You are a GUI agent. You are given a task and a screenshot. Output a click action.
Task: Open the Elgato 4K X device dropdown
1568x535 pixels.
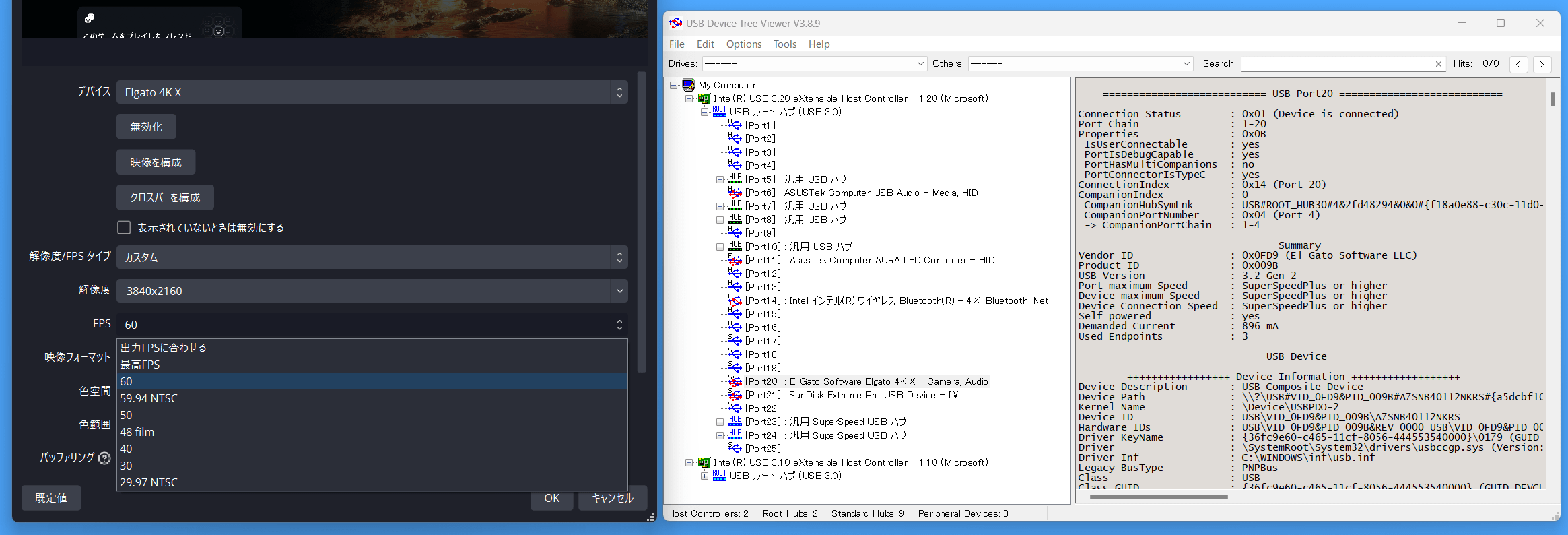[372, 92]
